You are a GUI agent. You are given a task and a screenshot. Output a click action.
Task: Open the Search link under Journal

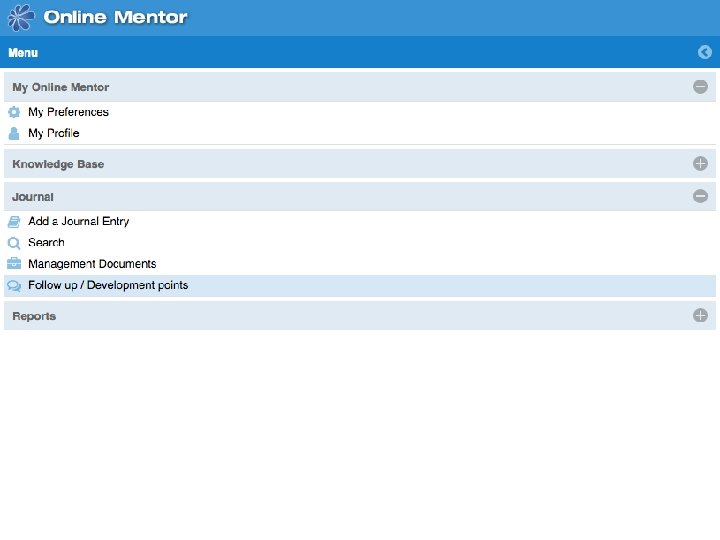tap(46, 242)
